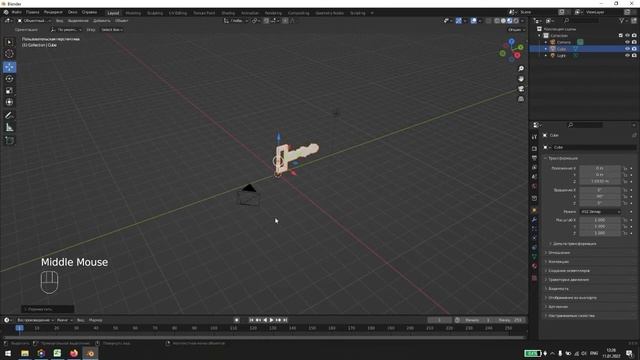The height and width of the screenshot is (360, 640).
Task: Select the Measure ruler tool
Action: (x=9, y=128)
